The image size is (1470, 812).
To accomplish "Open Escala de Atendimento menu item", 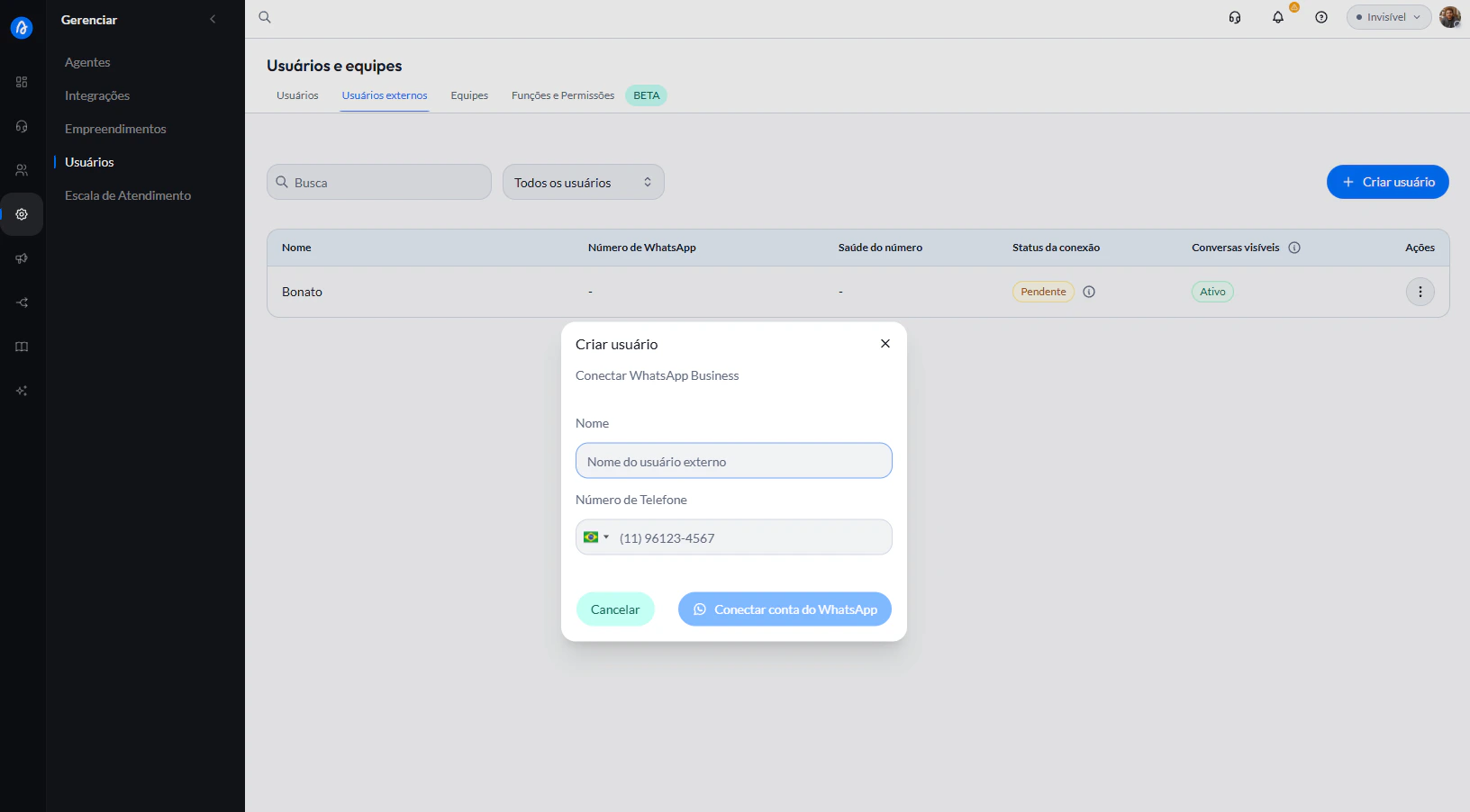I will [x=128, y=195].
